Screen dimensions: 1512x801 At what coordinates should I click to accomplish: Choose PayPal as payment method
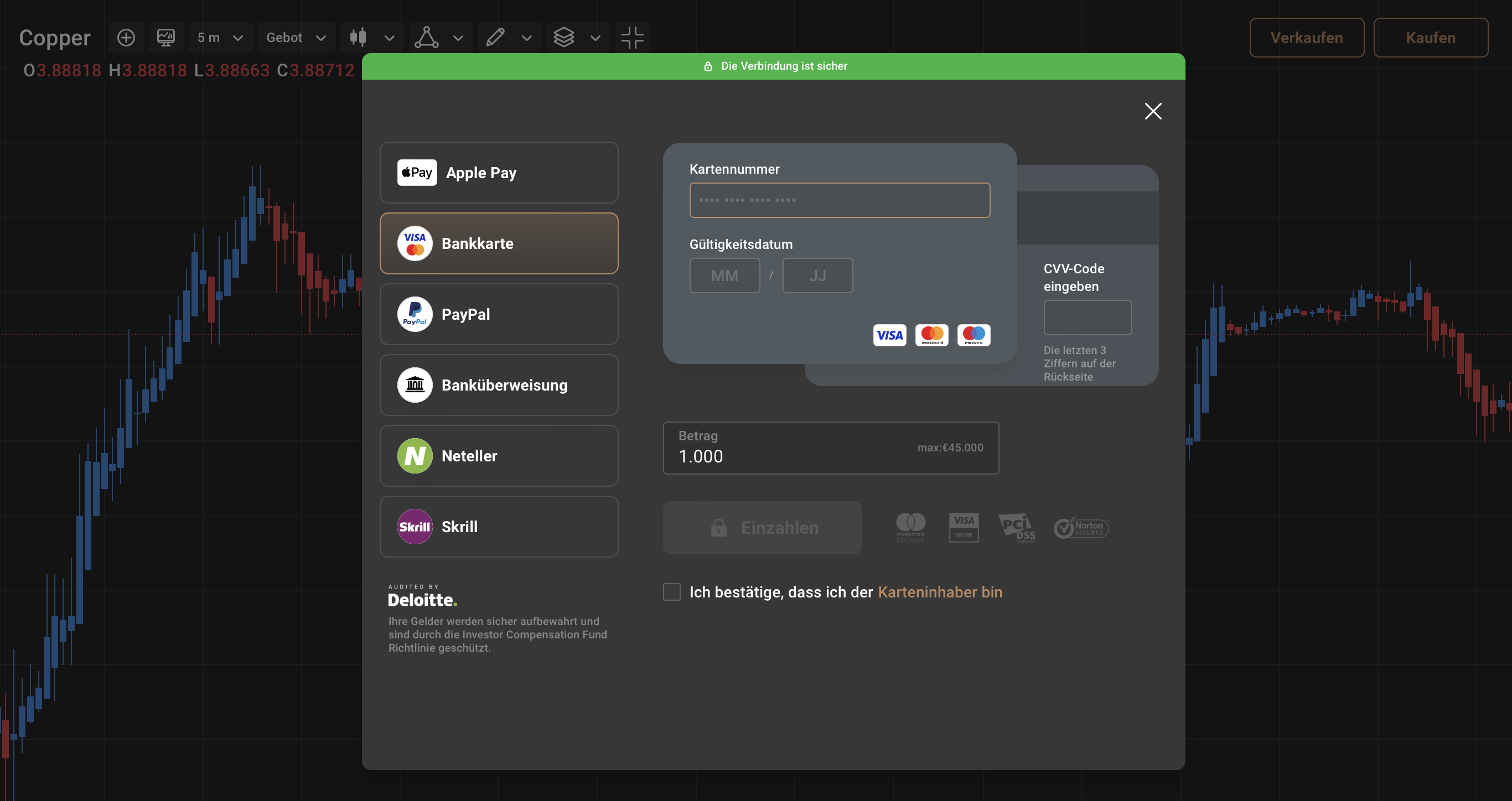point(499,314)
